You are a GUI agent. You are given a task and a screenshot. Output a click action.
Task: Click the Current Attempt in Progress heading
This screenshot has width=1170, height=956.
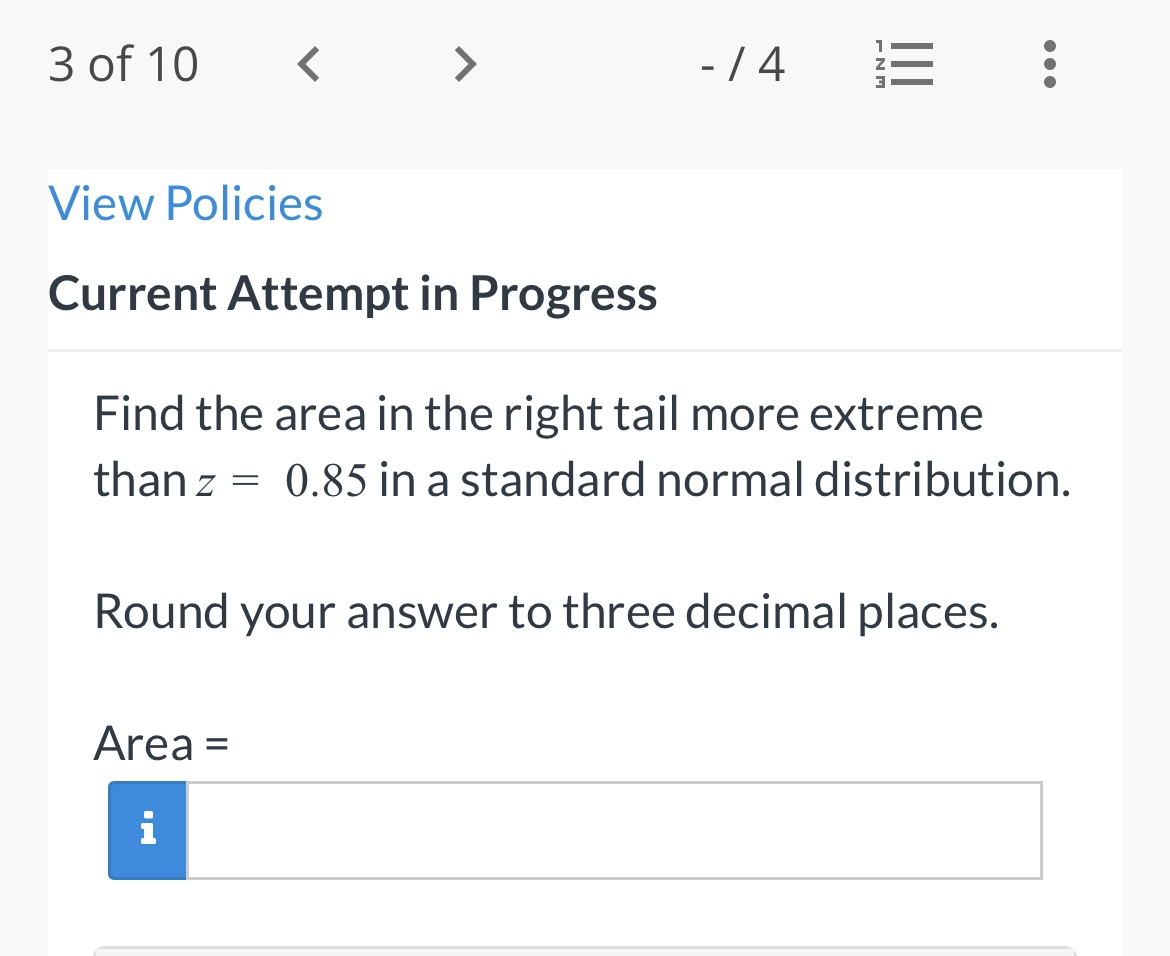[x=352, y=293]
